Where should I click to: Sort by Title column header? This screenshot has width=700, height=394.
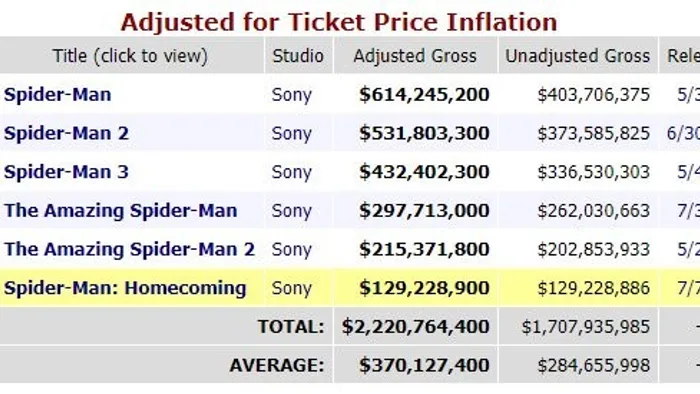click(x=130, y=56)
